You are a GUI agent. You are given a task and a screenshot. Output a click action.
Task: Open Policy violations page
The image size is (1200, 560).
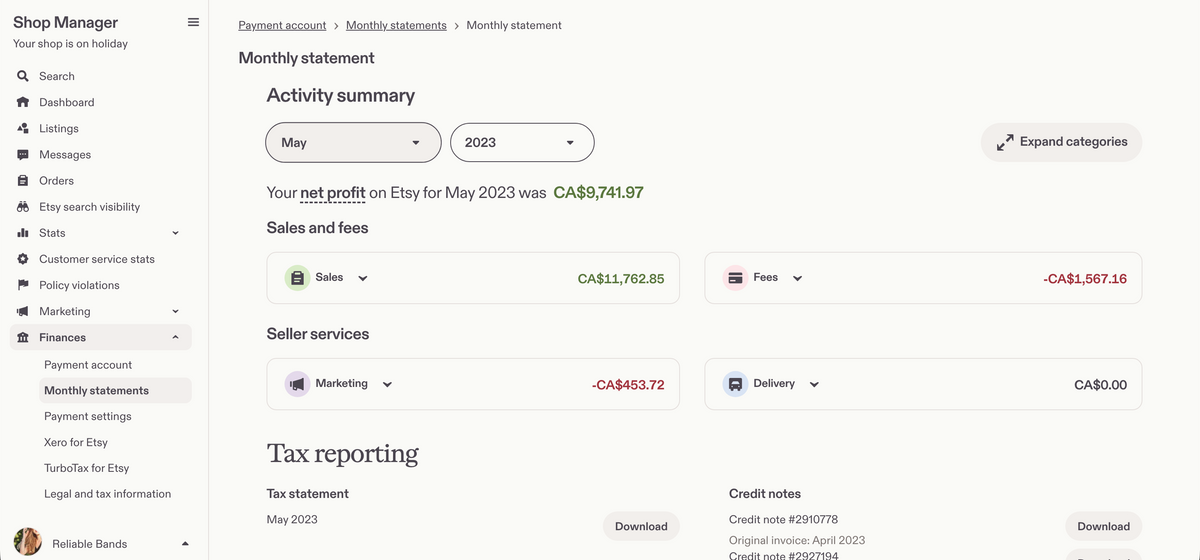click(x=79, y=285)
